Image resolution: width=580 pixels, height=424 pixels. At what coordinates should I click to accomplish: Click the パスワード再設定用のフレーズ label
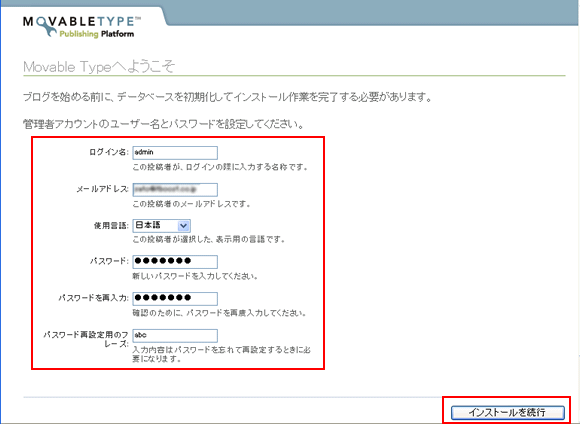click(x=86, y=339)
